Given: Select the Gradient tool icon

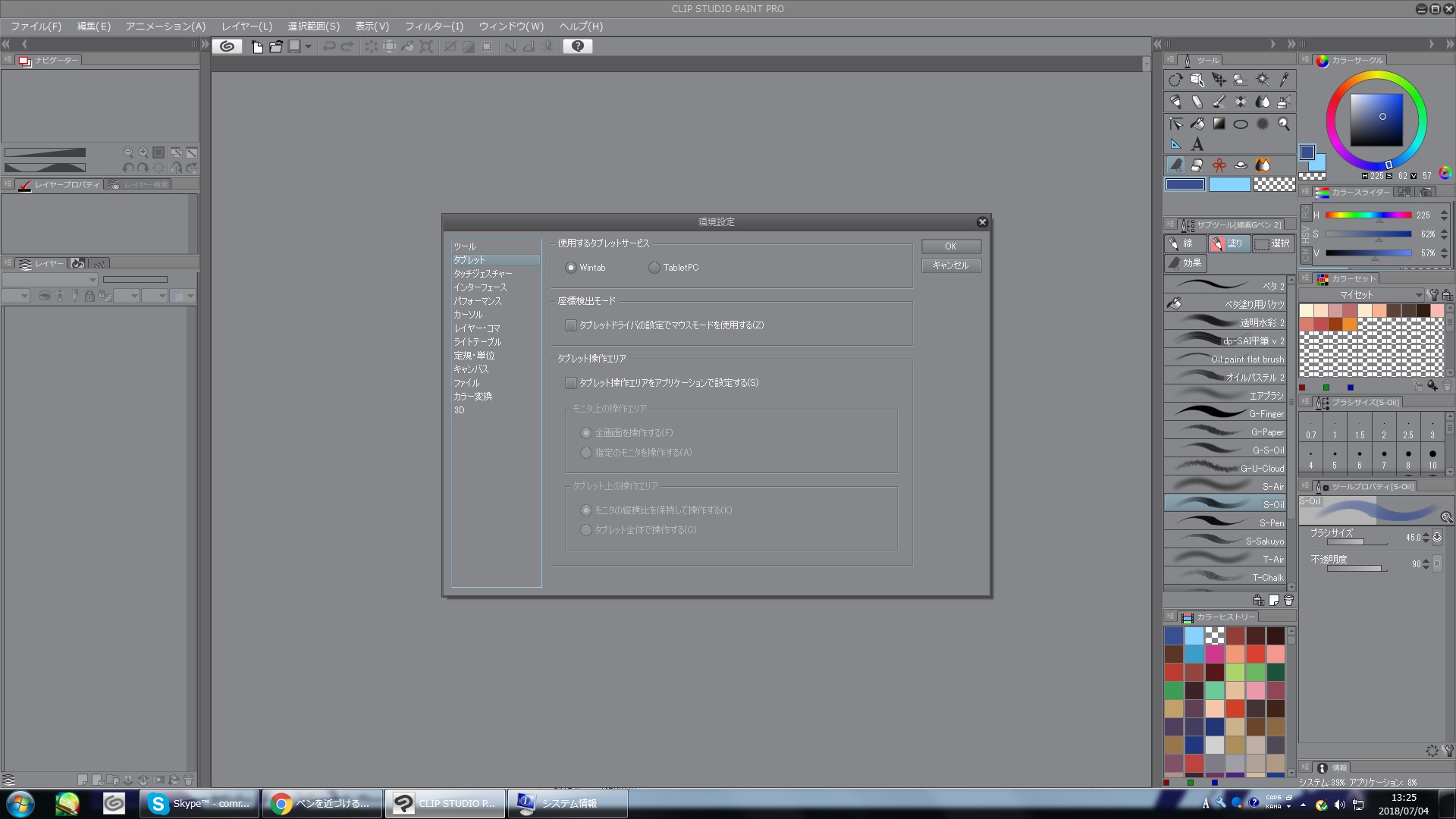Looking at the screenshot, I should click(1219, 124).
